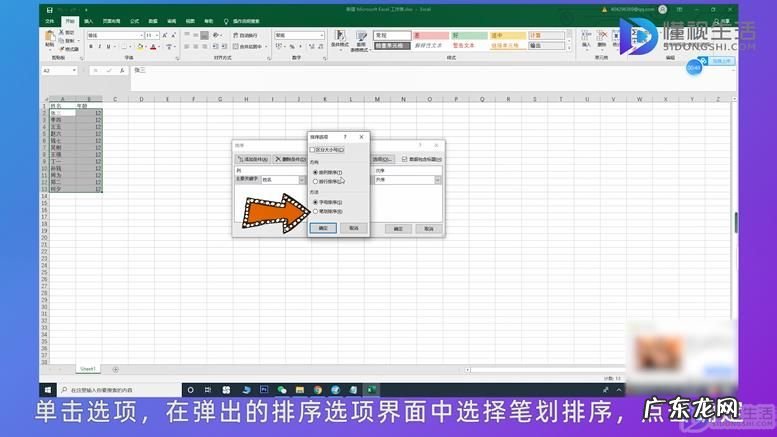This screenshot has width=777, height=437.
Task: Click Increase Font Size icon
Action: [165, 35]
